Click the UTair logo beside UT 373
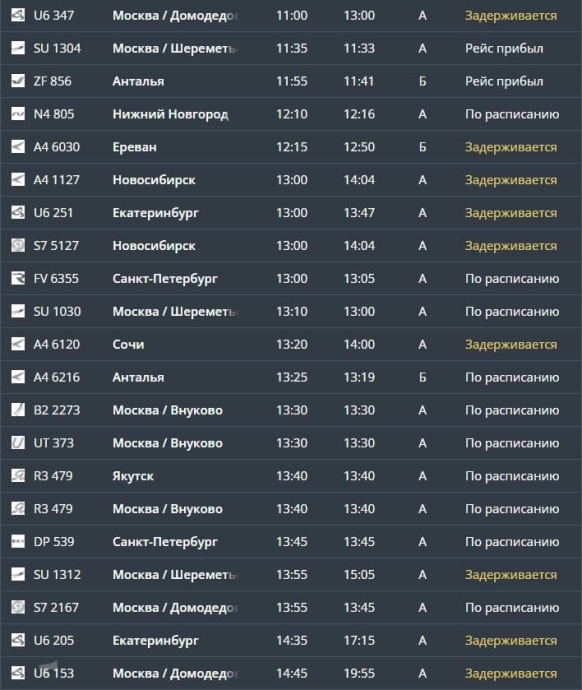 [18, 443]
